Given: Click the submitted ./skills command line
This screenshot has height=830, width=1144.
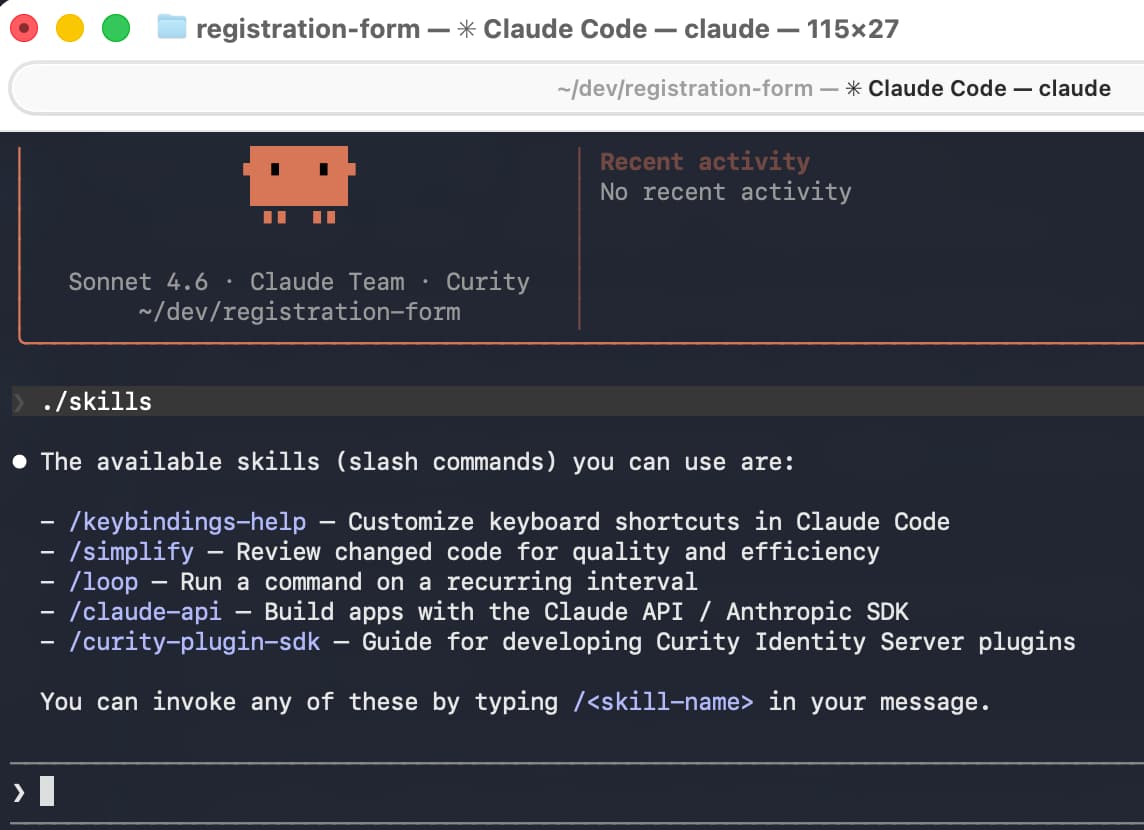Looking at the screenshot, I should click(576, 401).
